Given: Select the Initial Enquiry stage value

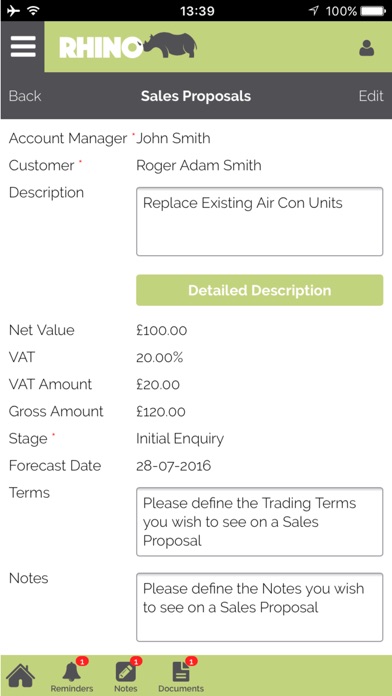Looking at the screenshot, I should coord(180,439).
